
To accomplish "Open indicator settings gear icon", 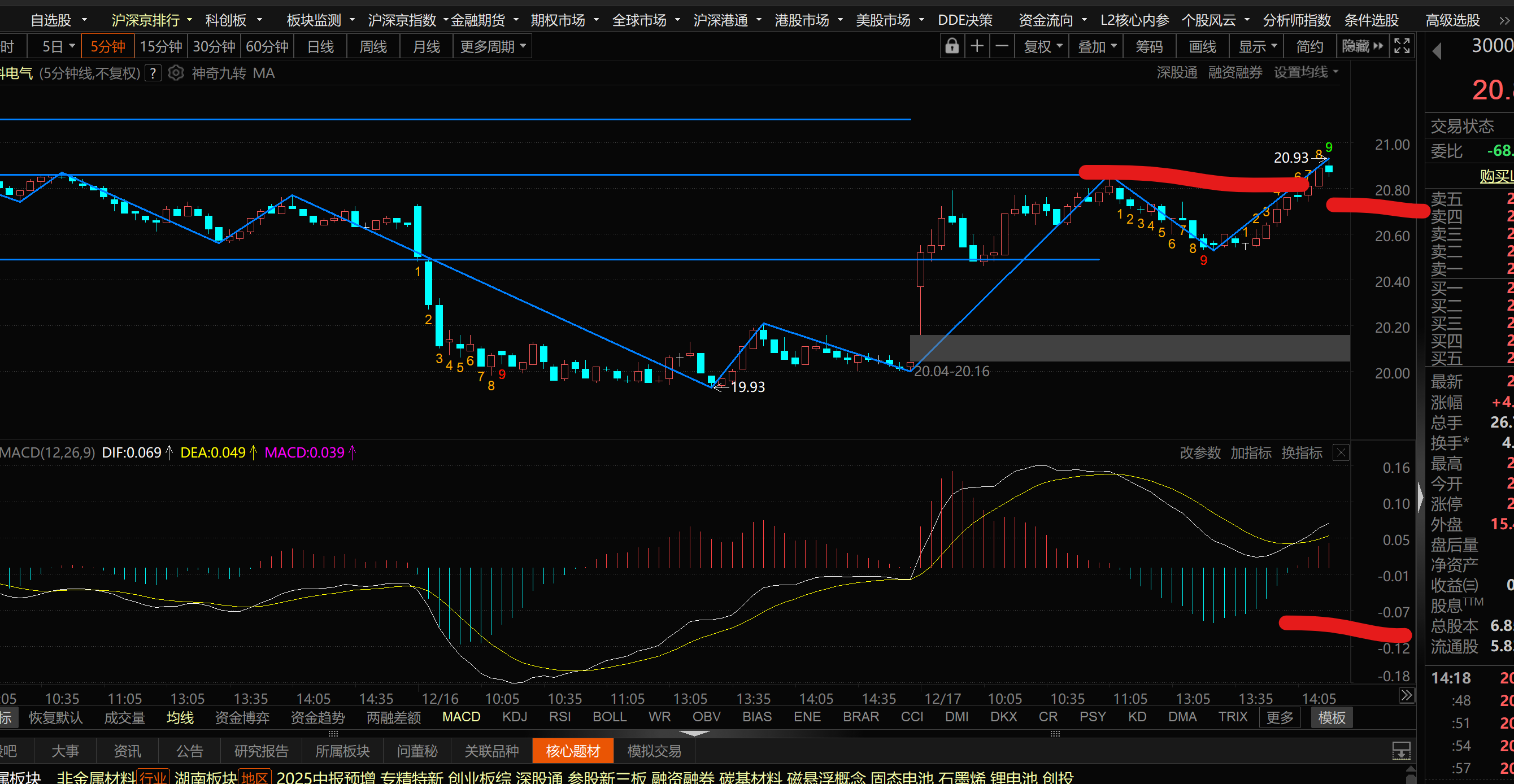I will click(x=176, y=73).
